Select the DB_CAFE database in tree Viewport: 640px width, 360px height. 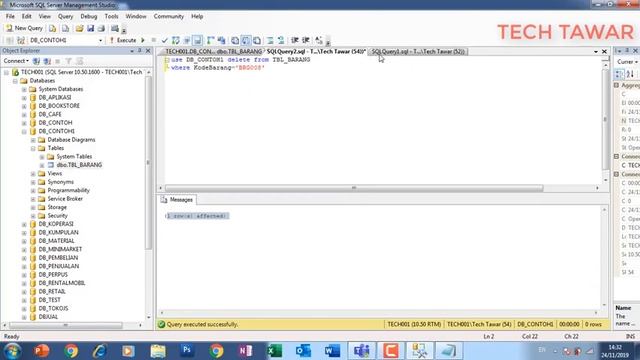pos(50,114)
